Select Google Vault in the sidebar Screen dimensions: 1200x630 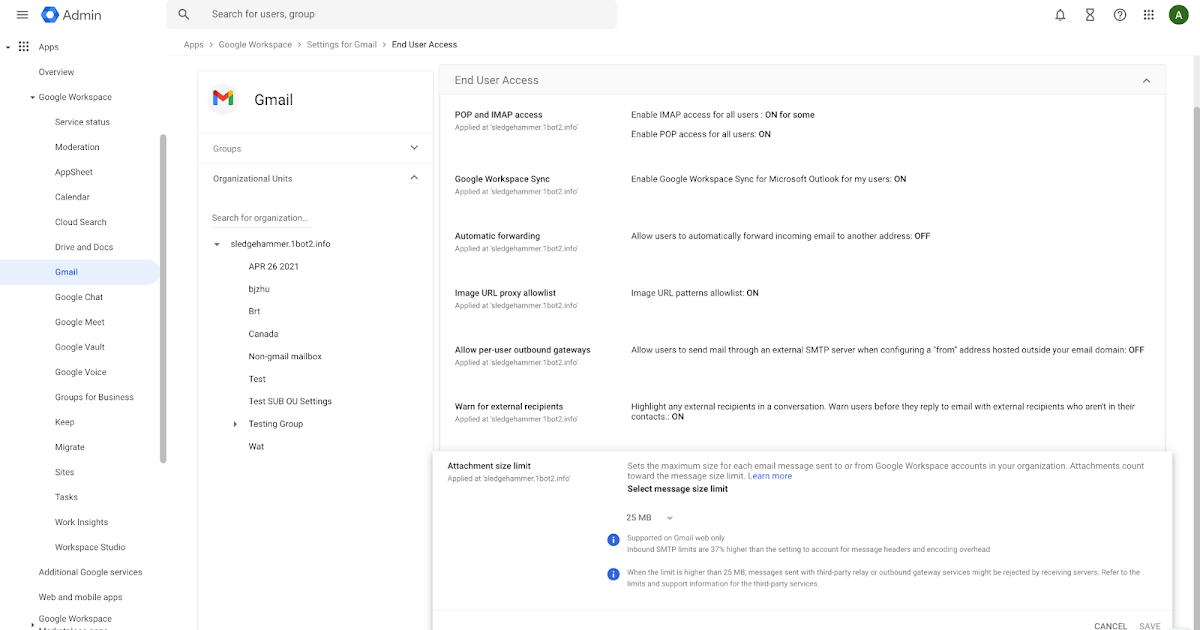click(x=78, y=346)
